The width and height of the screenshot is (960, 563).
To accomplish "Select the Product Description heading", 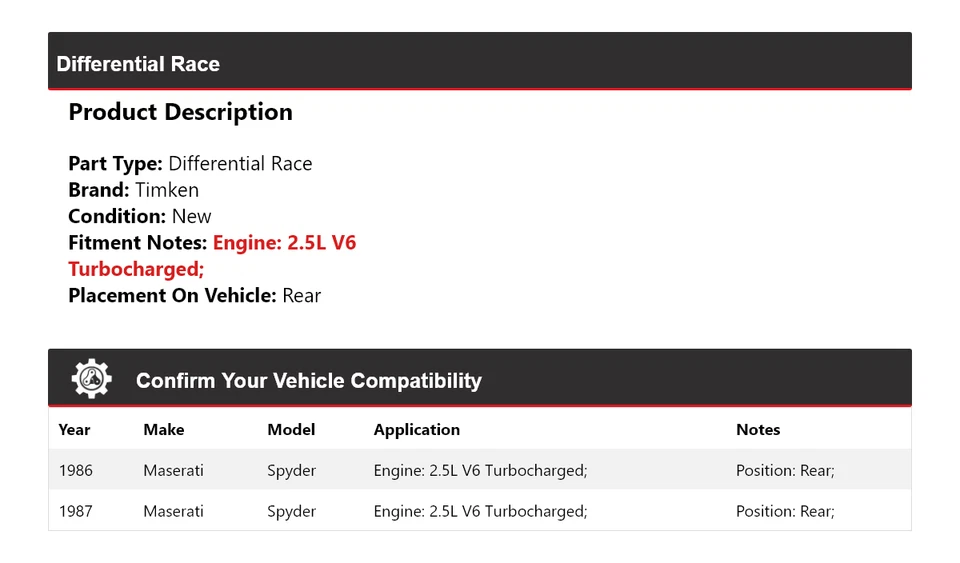I will [180, 112].
